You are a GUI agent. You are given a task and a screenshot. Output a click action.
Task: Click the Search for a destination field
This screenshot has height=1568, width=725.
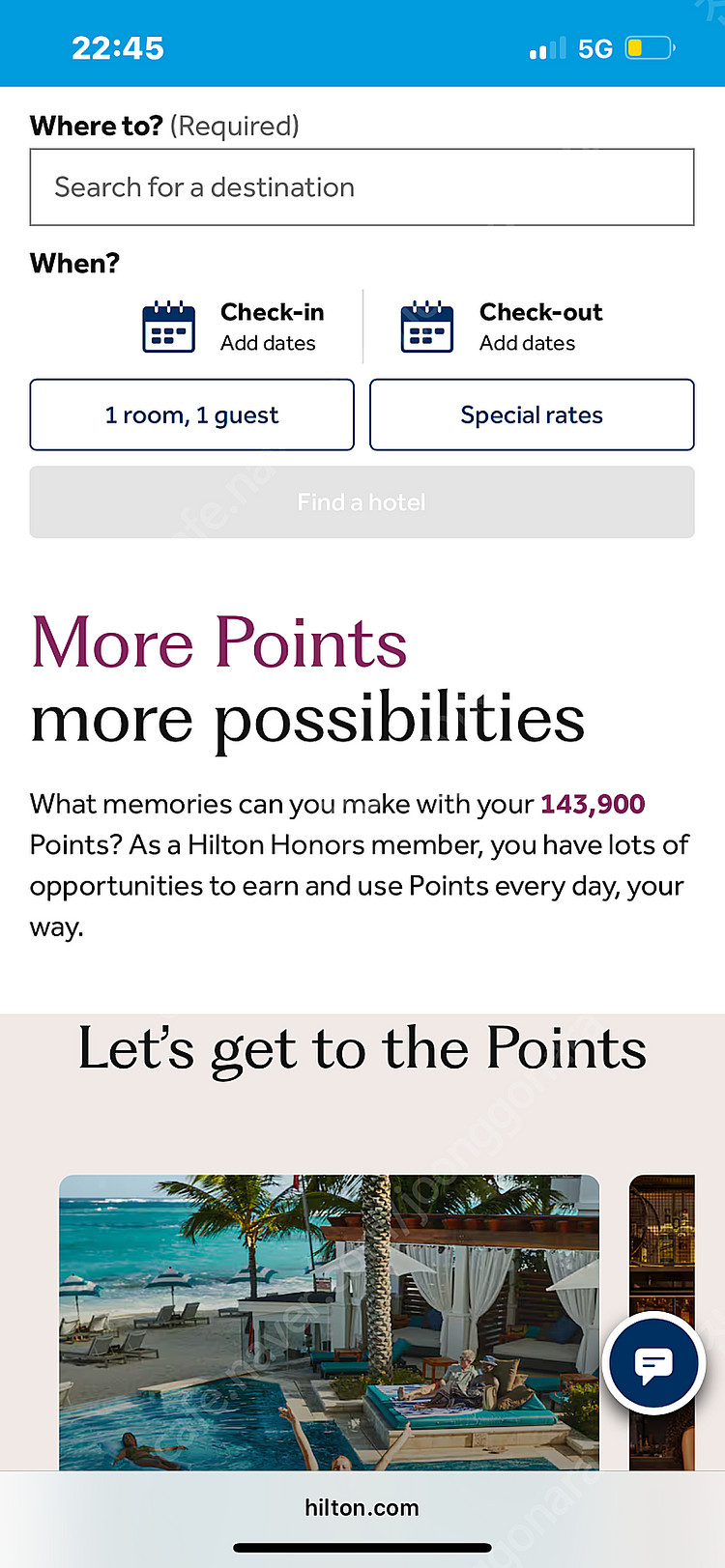pos(362,187)
